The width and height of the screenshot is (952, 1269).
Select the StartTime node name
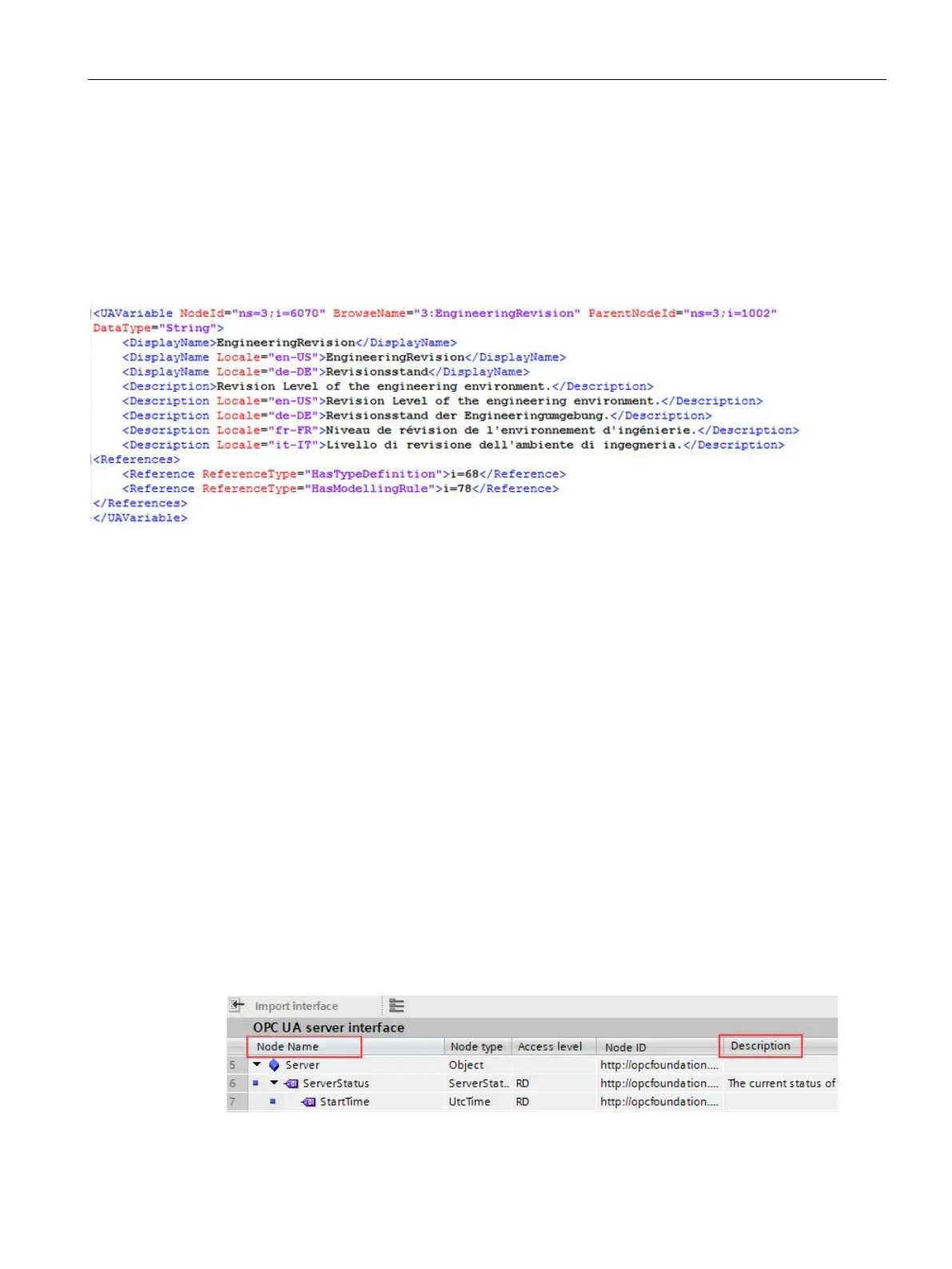(345, 1102)
